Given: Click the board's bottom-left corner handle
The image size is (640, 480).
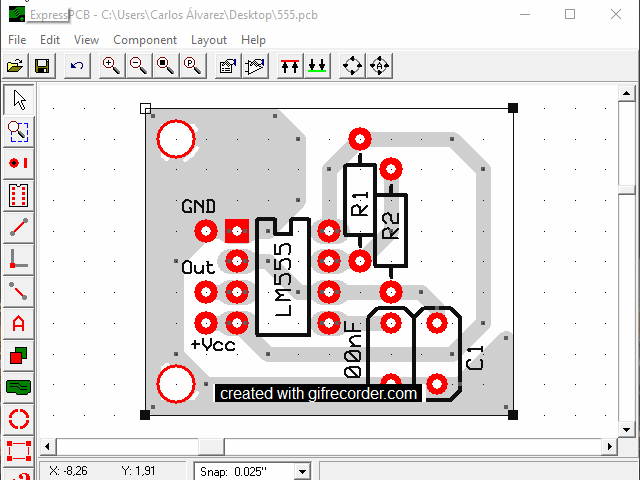Looking at the screenshot, I should click(145, 415).
